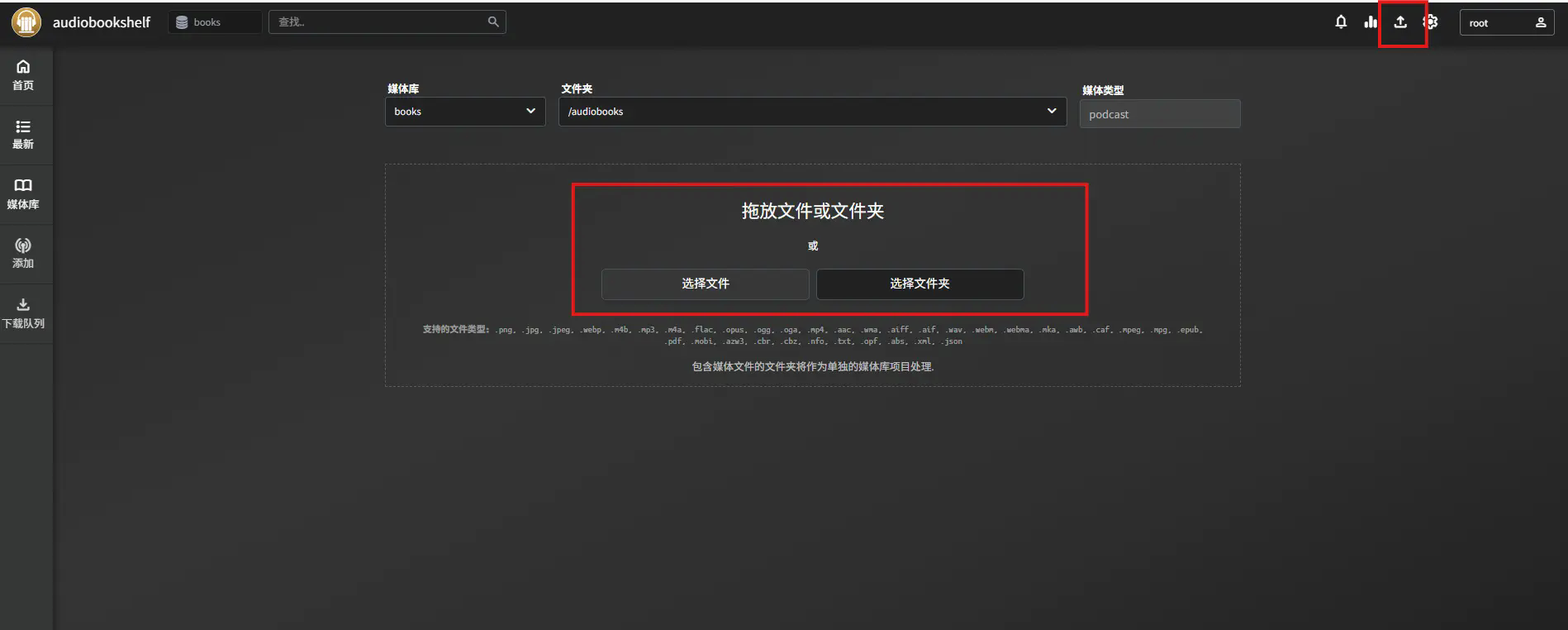Open the root user account menu
The height and width of the screenshot is (630, 1568).
pos(1507,22)
